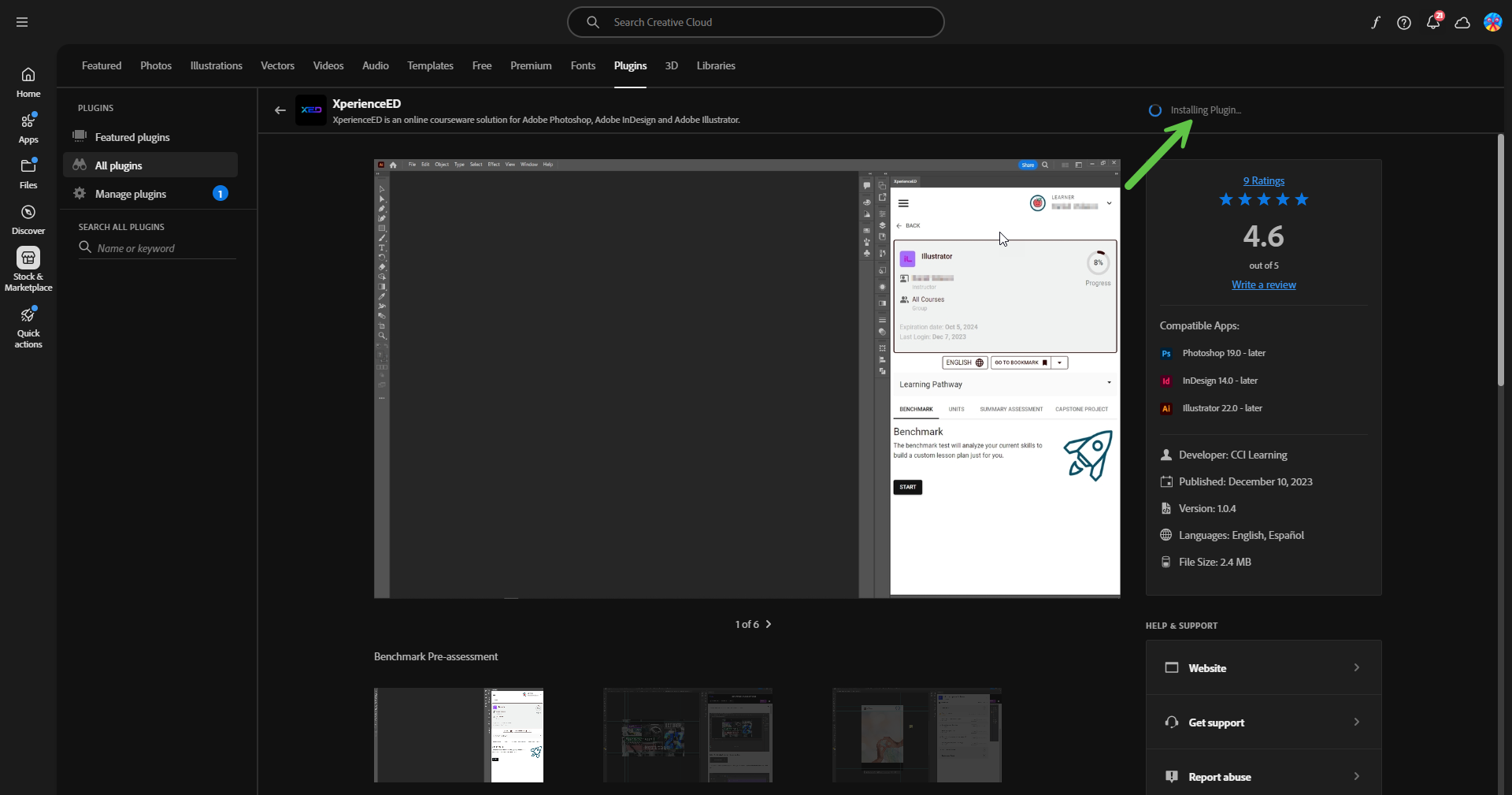Click the InDesign compatible app icon
This screenshot has height=795, width=1512.
(x=1166, y=381)
